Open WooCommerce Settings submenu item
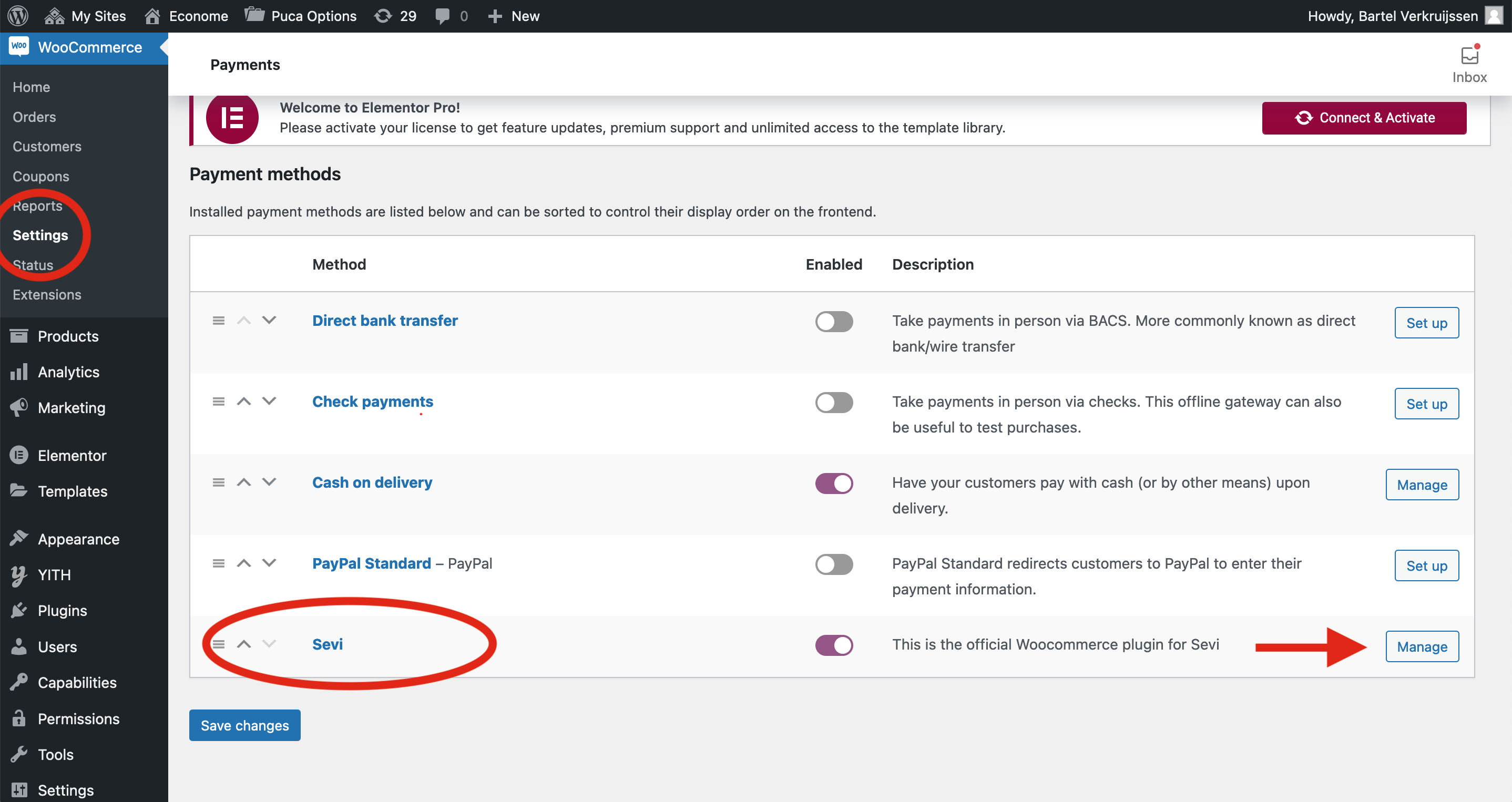This screenshot has height=802, width=1512. point(40,235)
